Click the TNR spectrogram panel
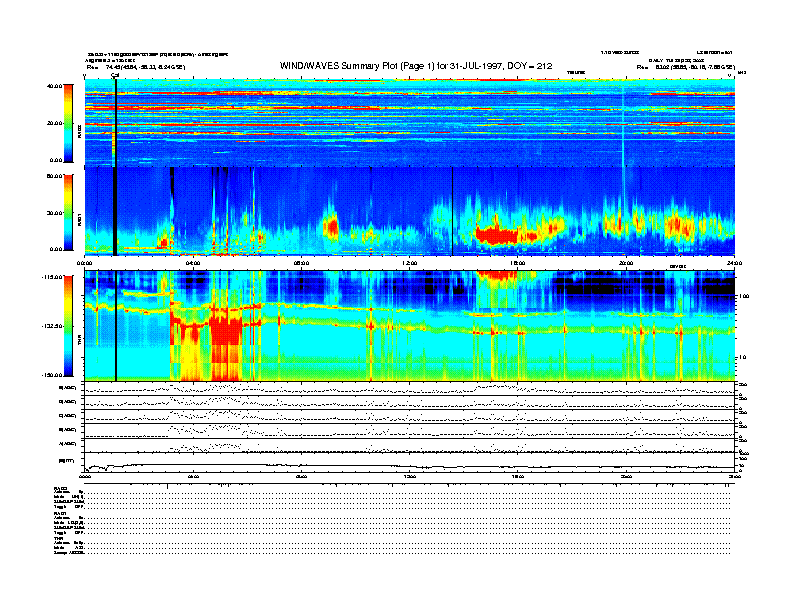Image resolution: width=792 pixels, height=612 pixels. [410, 325]
